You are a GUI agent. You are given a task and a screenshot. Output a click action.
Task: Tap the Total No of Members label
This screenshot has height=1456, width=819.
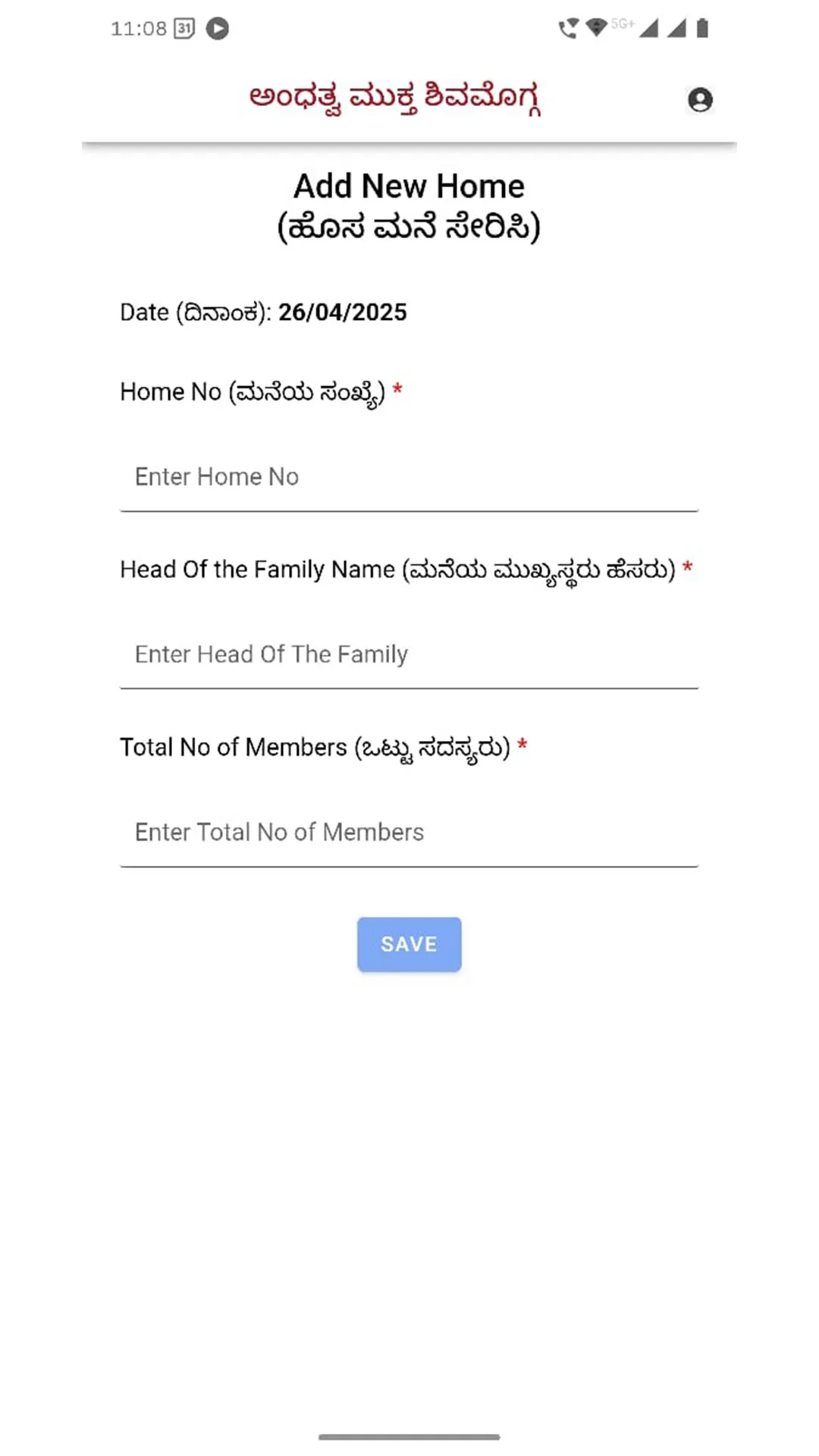point(315,748)
